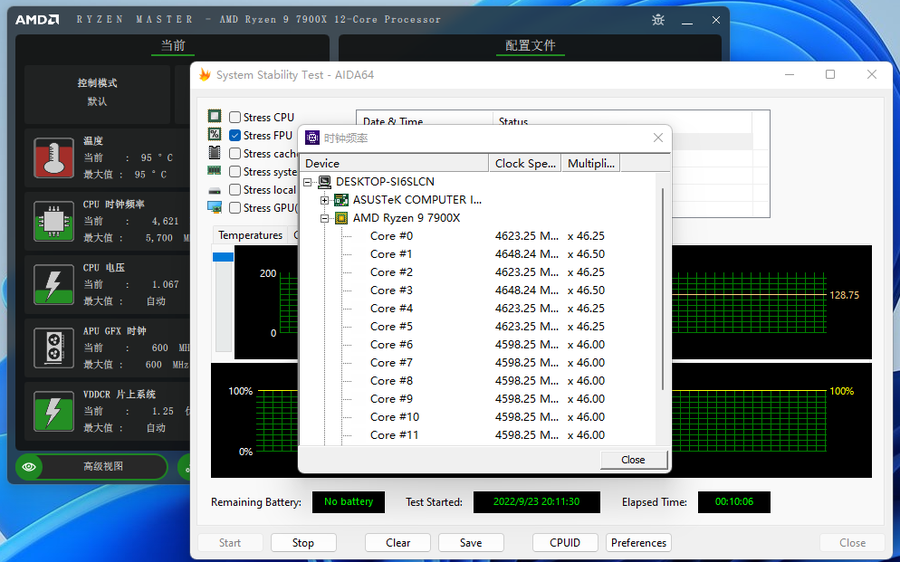Open the Preferences dialog
Viewport: 900px width, 562px height.
tap(638, 543)
